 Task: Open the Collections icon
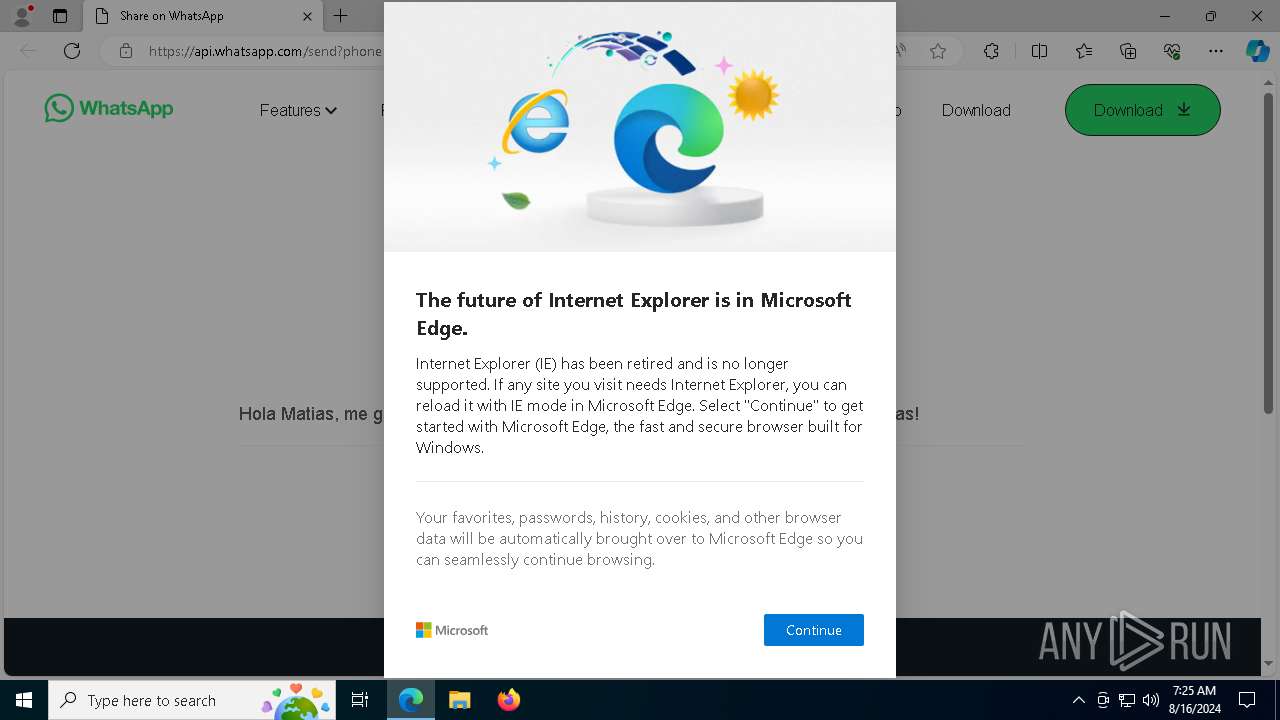tap(1128, 51)
